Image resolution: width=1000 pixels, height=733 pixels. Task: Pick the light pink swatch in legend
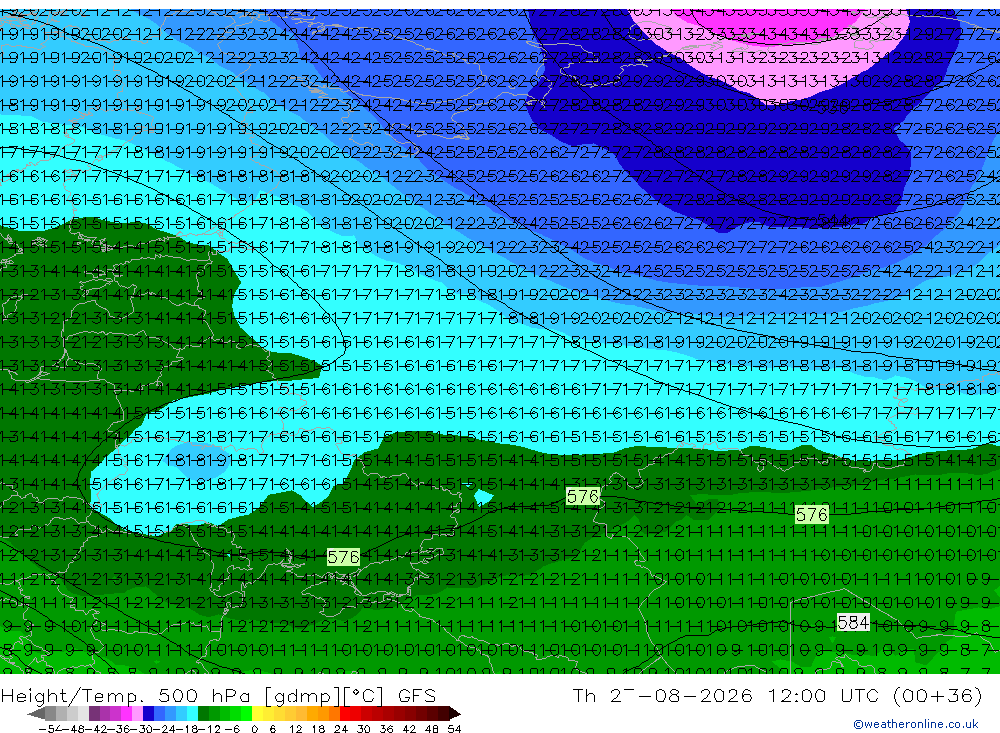tap(137, 713)
